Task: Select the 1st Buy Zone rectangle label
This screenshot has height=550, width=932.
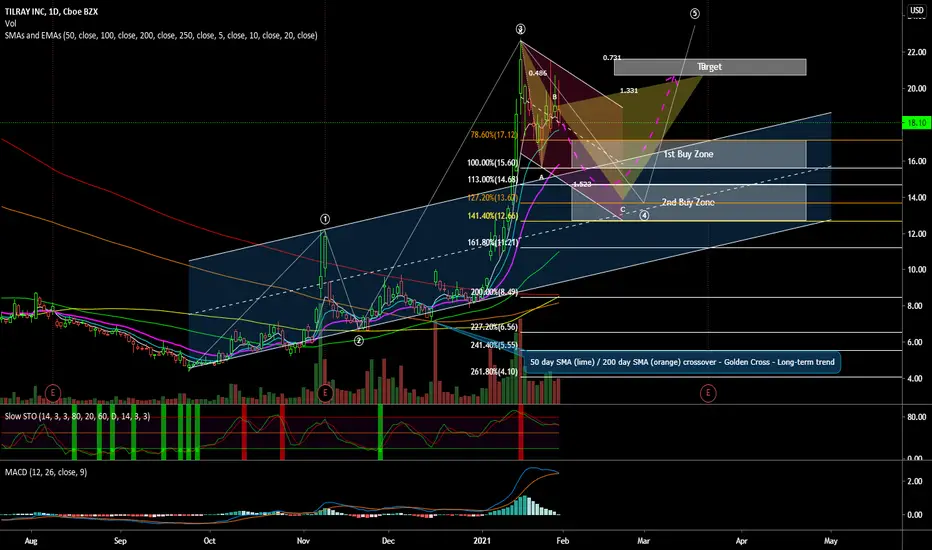Action: 688,154
